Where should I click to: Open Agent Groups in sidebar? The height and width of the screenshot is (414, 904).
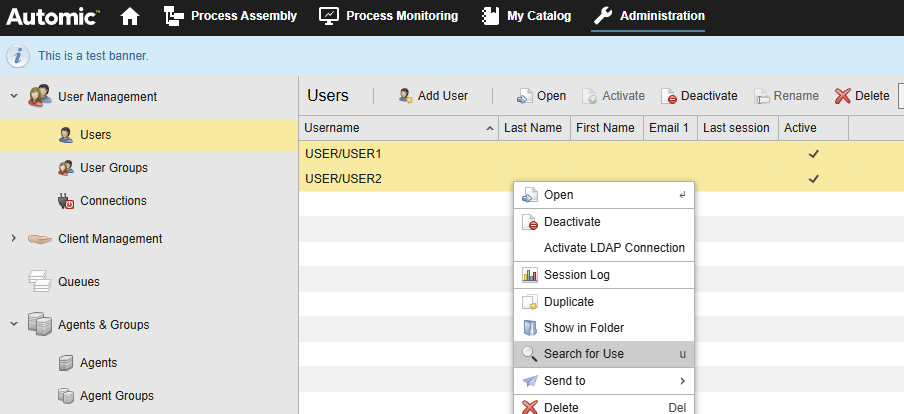click(x=116, y=396)
